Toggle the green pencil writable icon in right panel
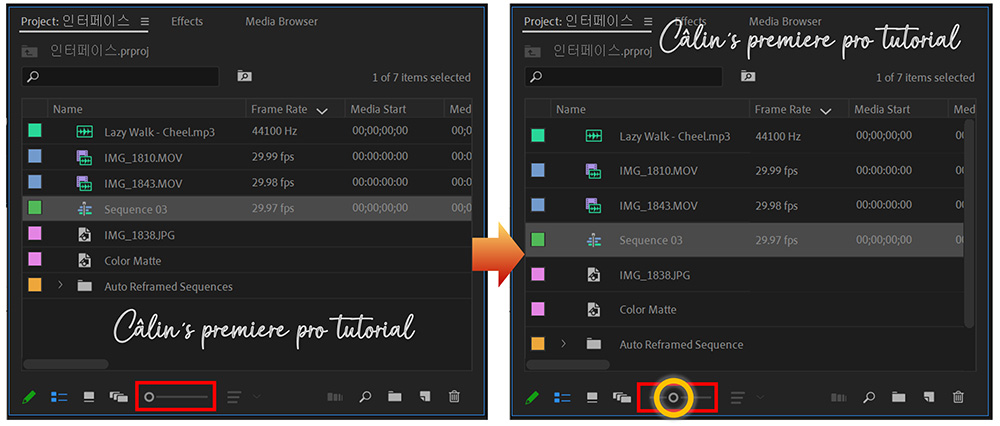Screen dimensions: 1000x426 tap(532, 398)
